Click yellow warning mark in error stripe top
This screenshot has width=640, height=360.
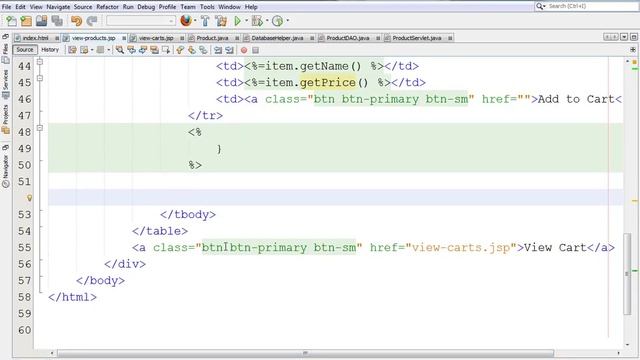(635, 62)
